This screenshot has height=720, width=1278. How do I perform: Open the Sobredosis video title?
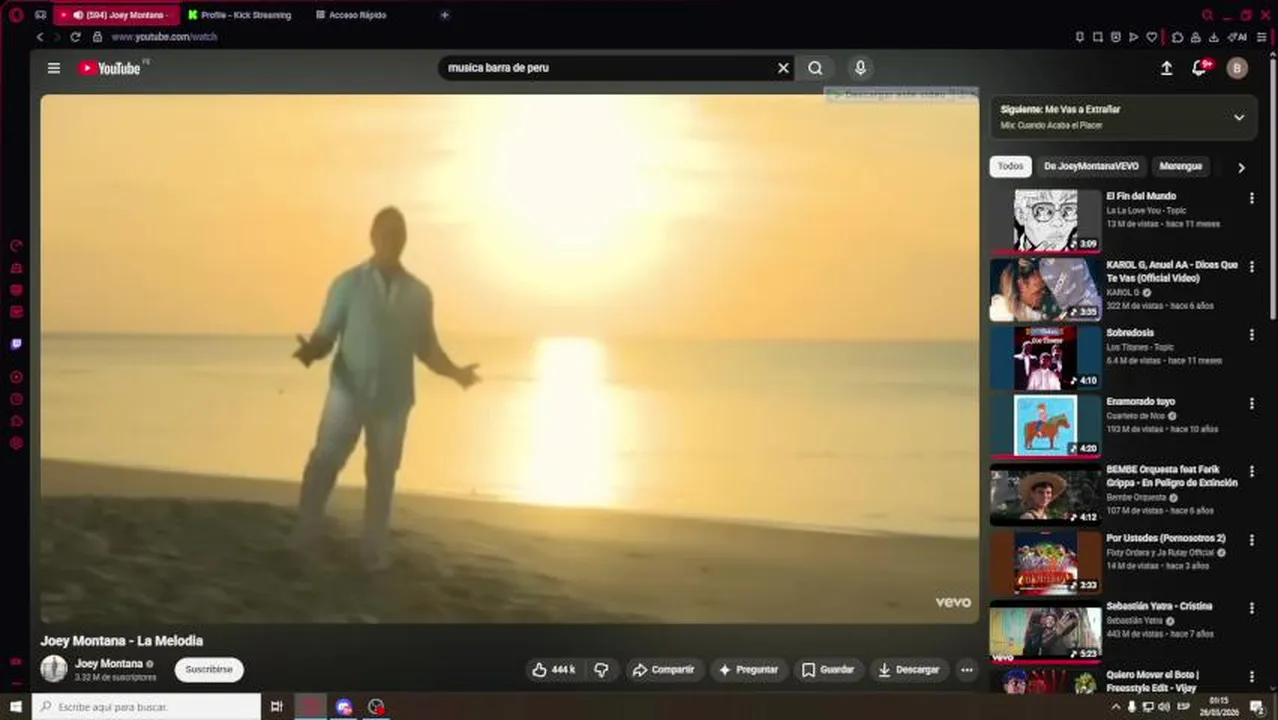coord(1130,333)
